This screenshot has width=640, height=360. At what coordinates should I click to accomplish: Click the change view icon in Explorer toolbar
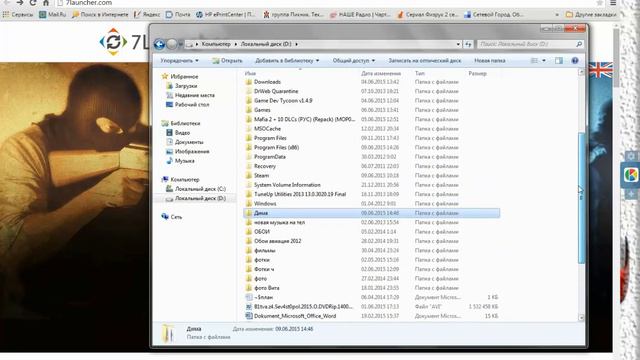(534, 60)
